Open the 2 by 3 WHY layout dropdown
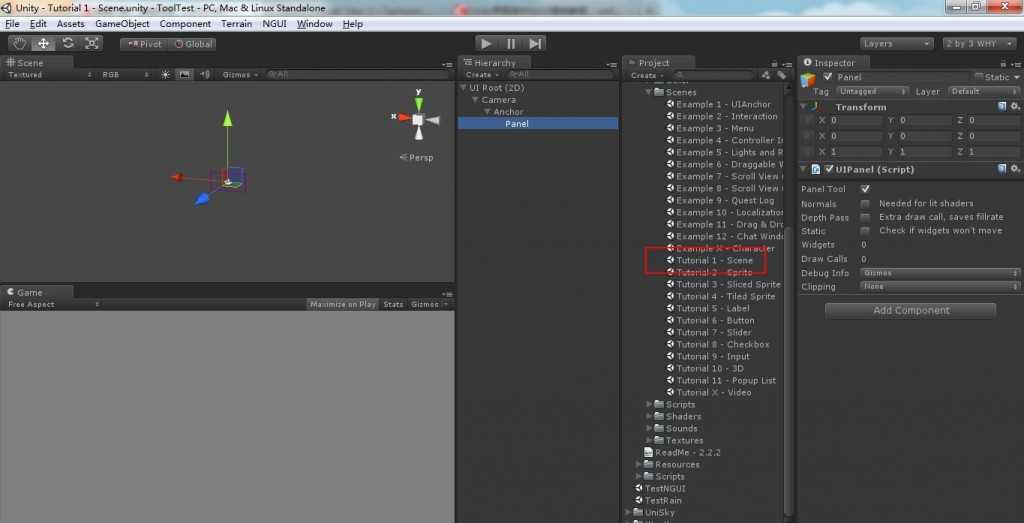1024x523 pixels. [978, 44]
